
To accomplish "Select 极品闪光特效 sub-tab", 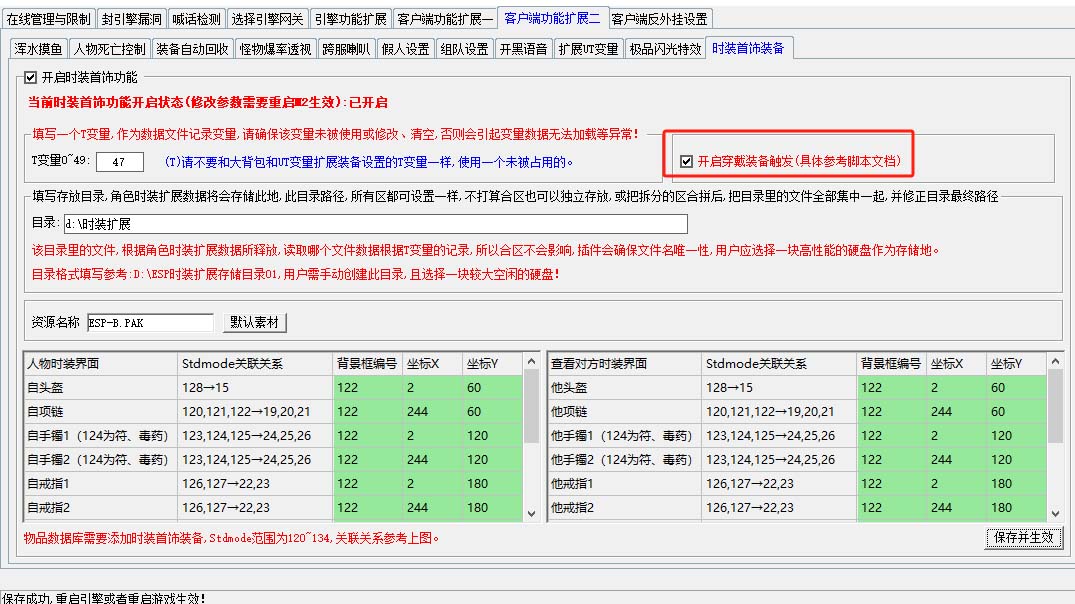I will pos(665,49).
